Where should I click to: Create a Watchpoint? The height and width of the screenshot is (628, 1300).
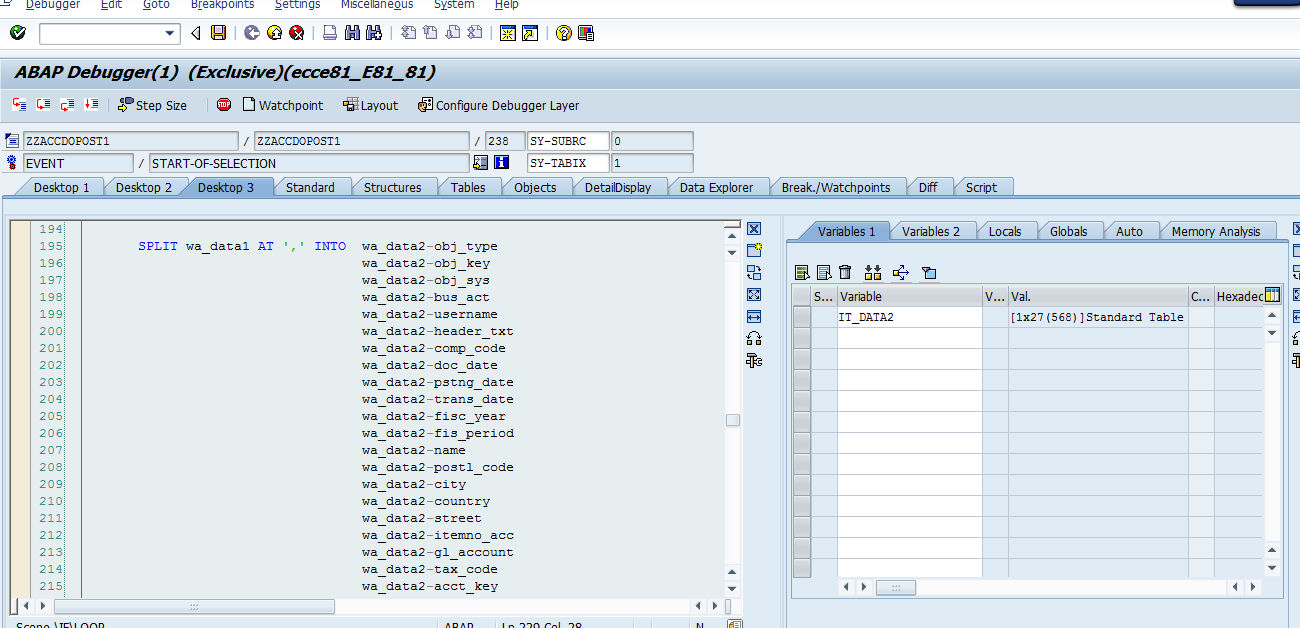click(x=283, y=104)
